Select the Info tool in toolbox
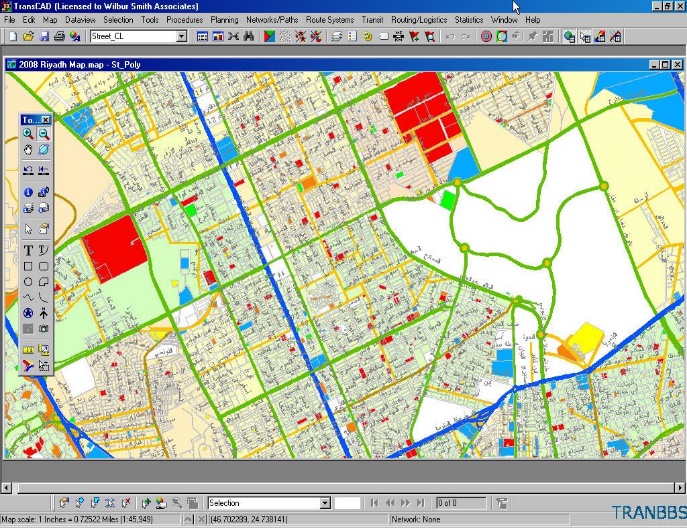 [x=28, y=192]
